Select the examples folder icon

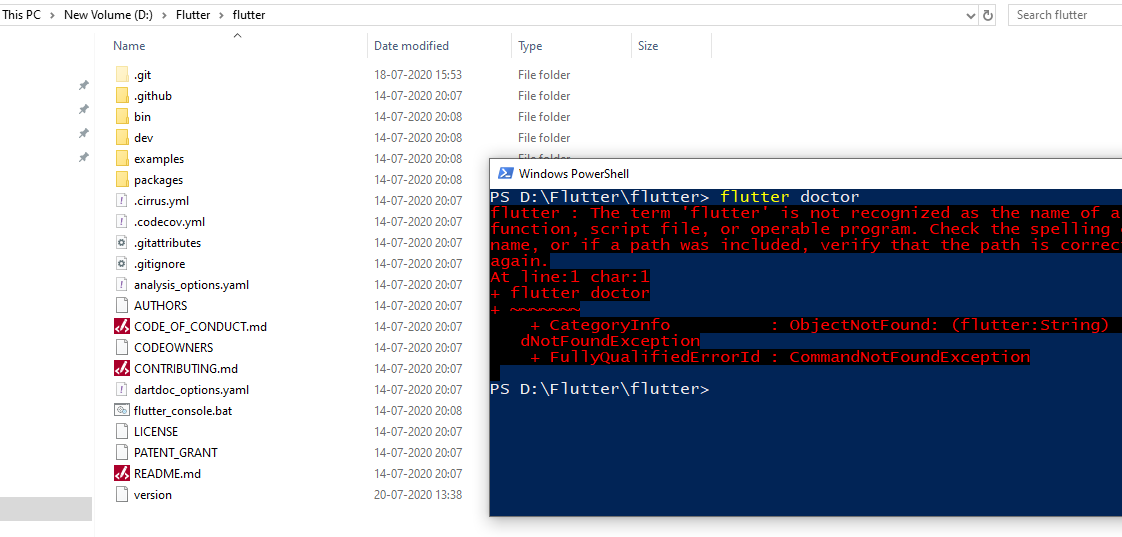122,159
